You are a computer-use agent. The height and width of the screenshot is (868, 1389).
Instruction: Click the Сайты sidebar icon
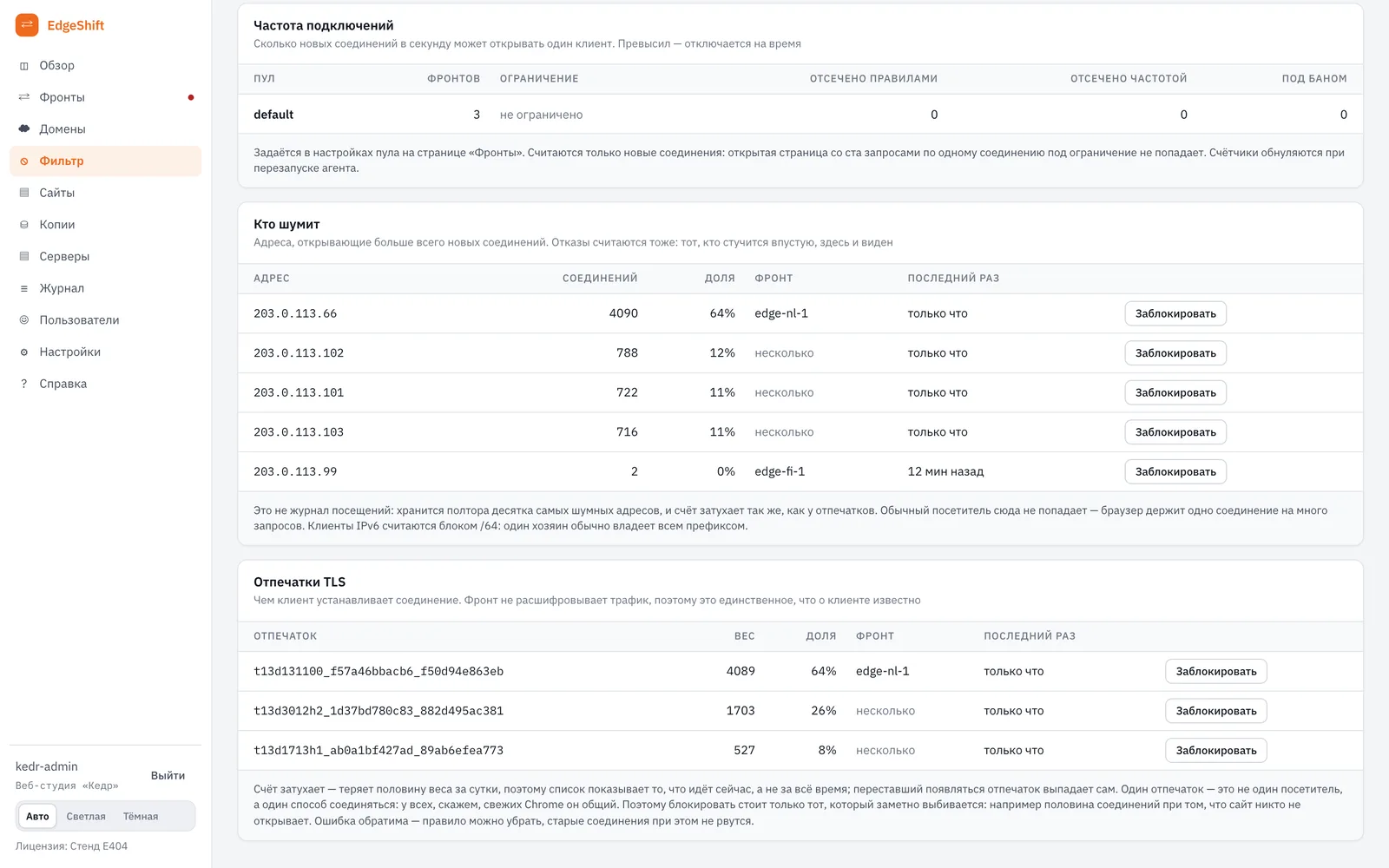point(24,193)
